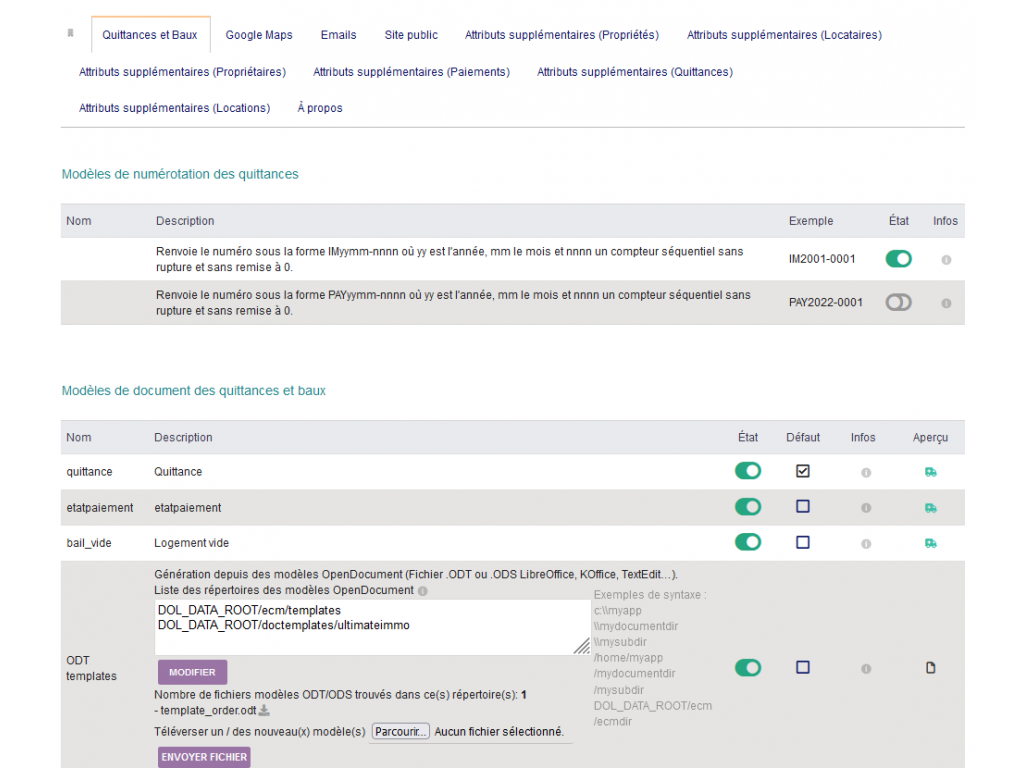Click the Modèles de document des quittances et baux heading
Image resolution: width=1024 pixels, height=768 pixels.
(193, 391)
